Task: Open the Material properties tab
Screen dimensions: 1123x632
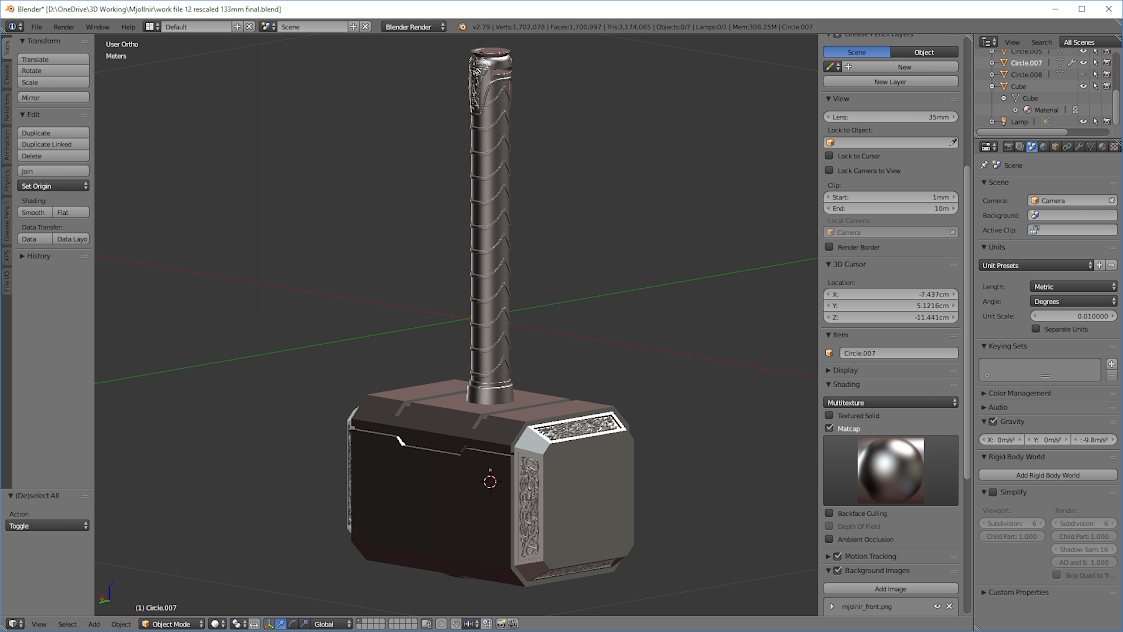Action: [1102, 146]
